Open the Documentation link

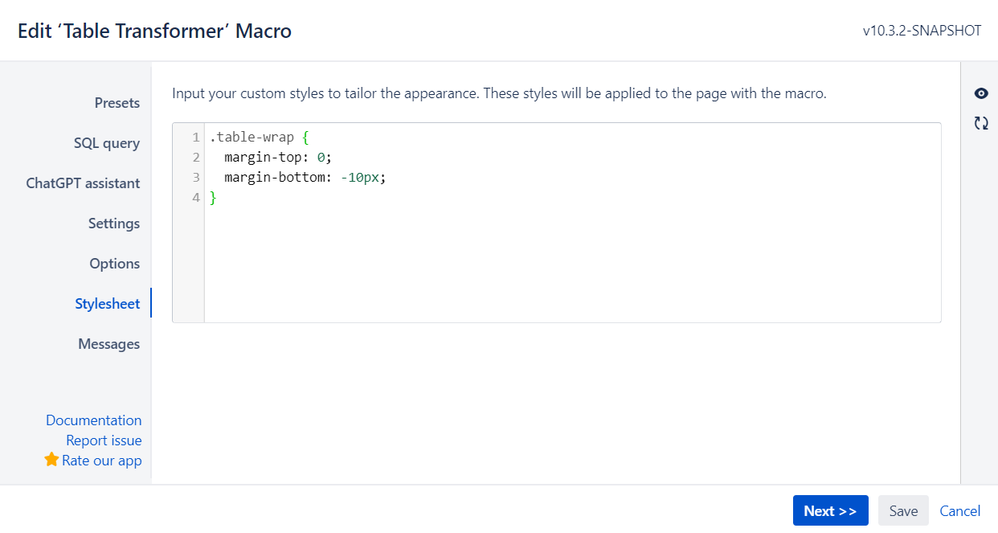[x=94, y=420]
